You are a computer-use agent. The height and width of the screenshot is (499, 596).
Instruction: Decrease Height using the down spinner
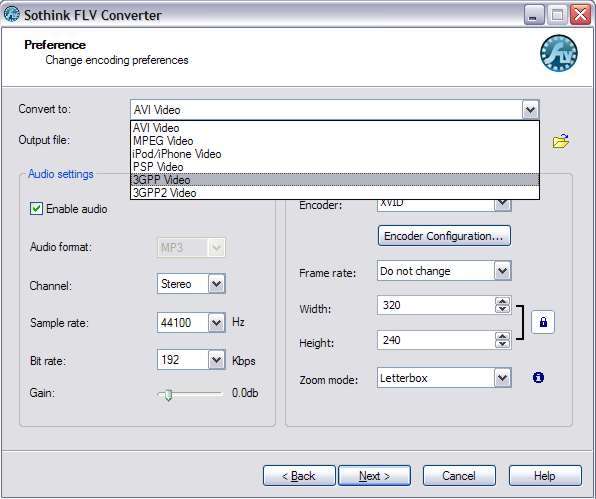point(502,344)
